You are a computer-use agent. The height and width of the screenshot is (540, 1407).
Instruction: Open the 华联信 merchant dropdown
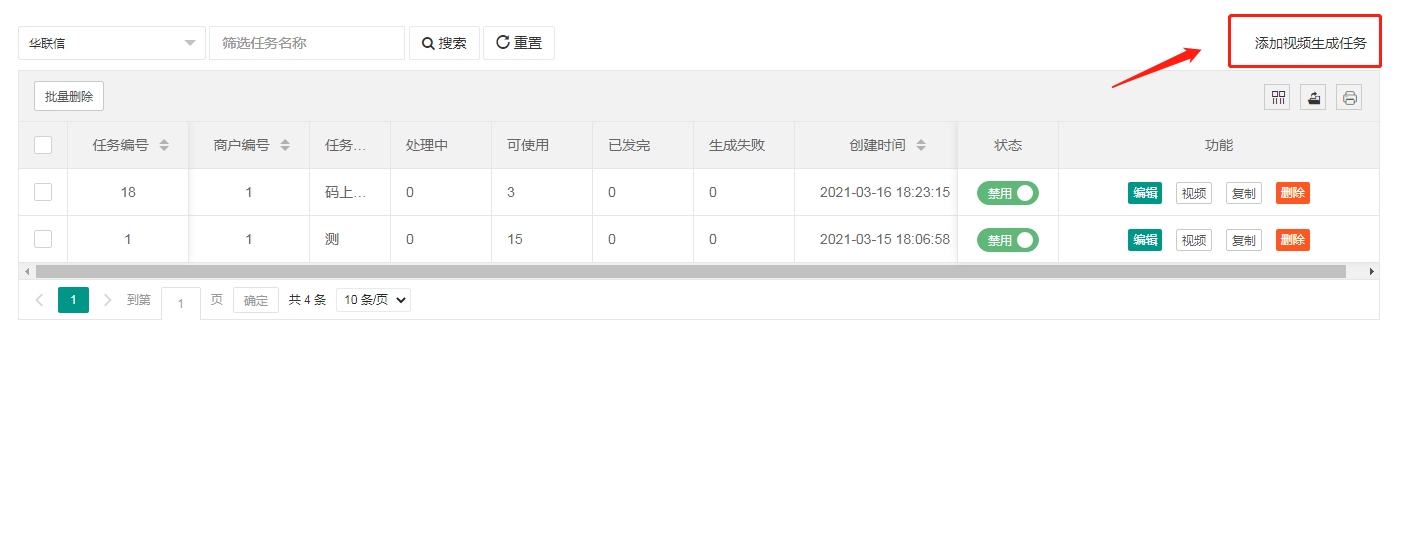click(112, 43)
